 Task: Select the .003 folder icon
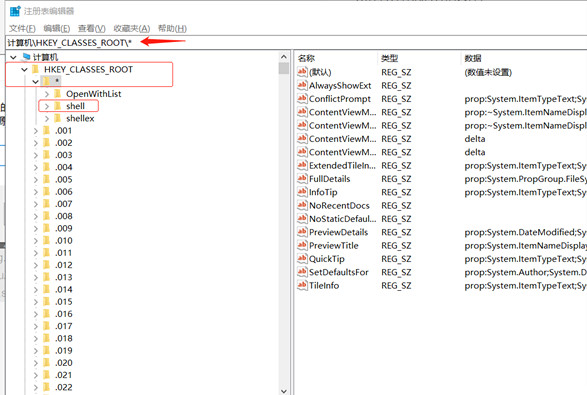click(x=46, y=155)
